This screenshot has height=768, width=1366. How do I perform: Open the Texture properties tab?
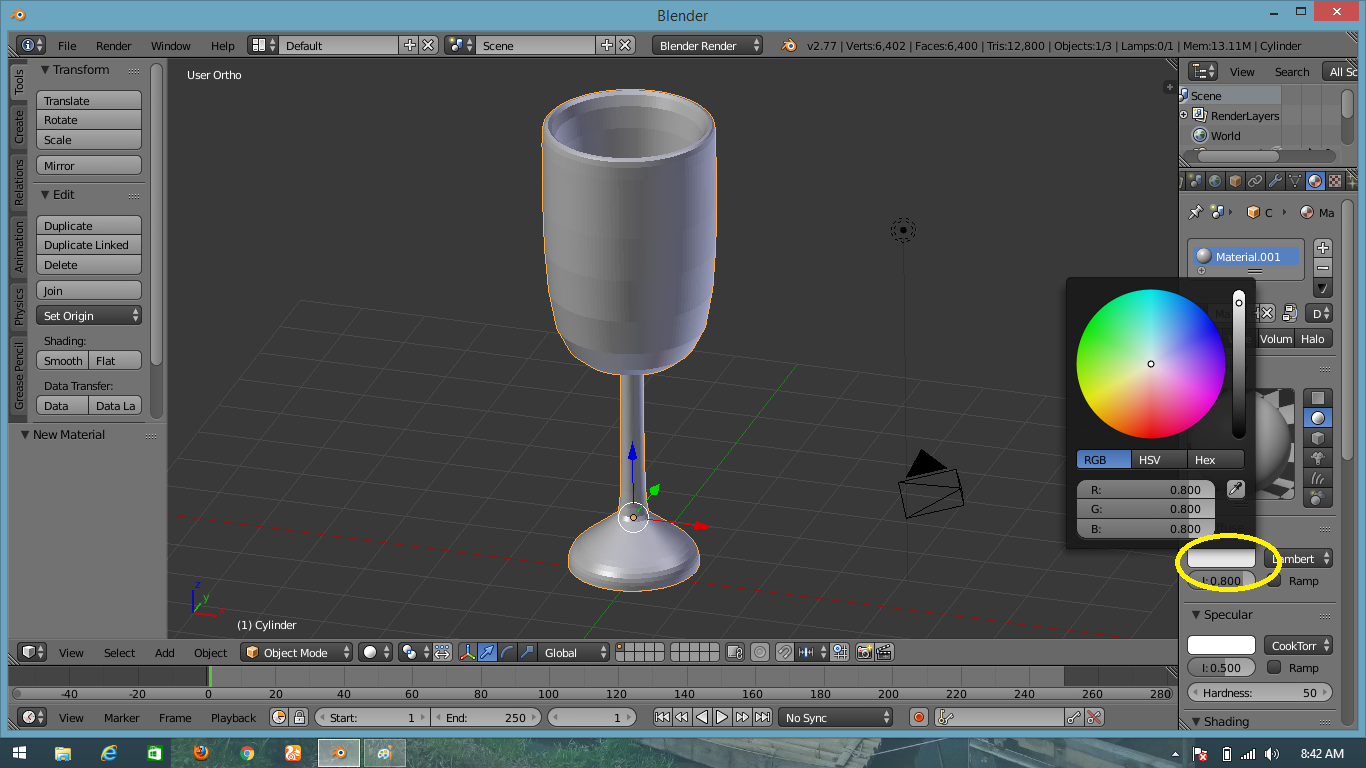1335,180
